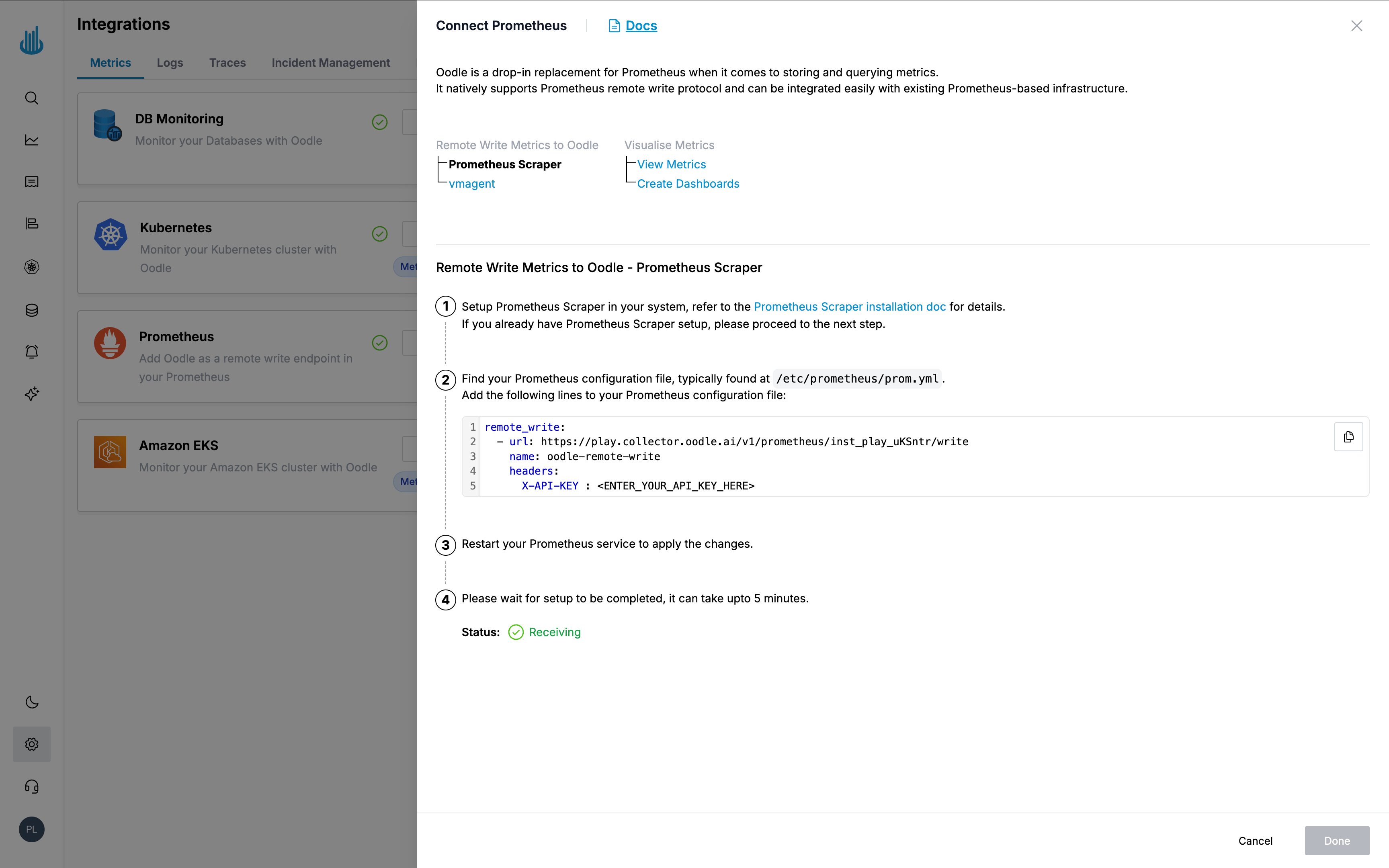Click the AI sparkle icon in the sidebar
Image resolution: width=1389 pixels, height=868 pixels.
pyautogui.click(x=32, y=394)
